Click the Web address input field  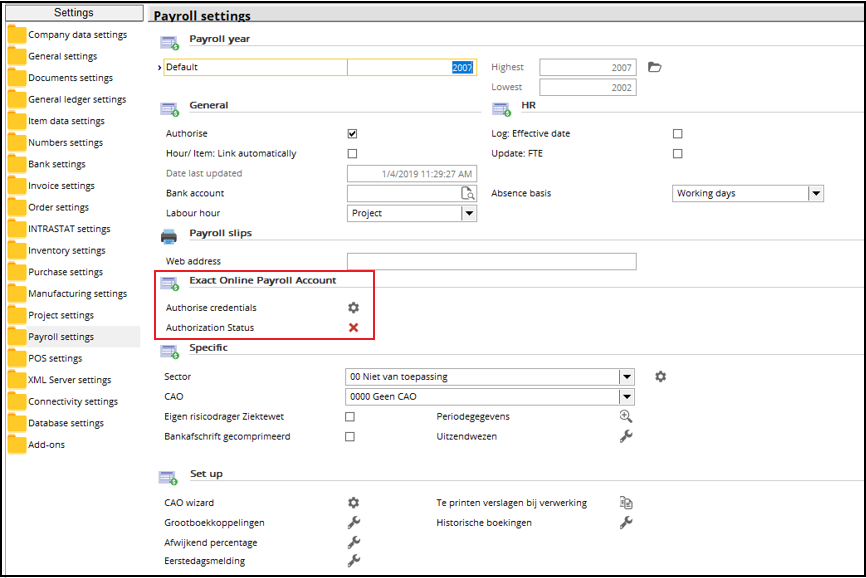pos(492,261)
